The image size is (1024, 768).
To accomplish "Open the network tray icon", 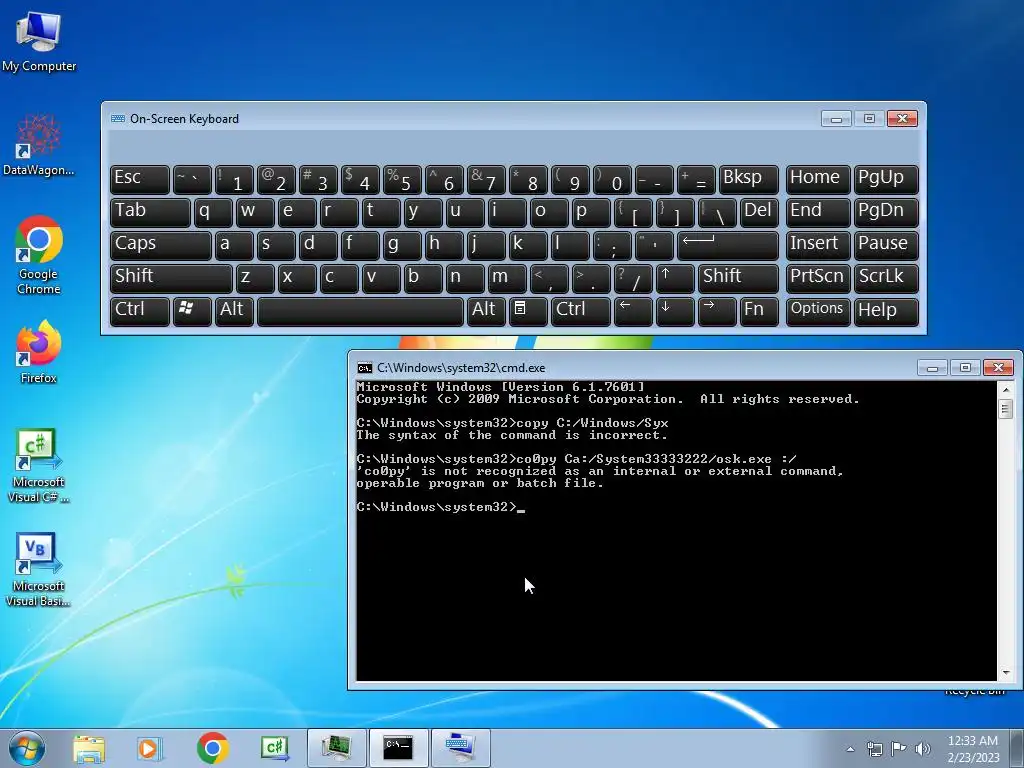I will point(874,749).
